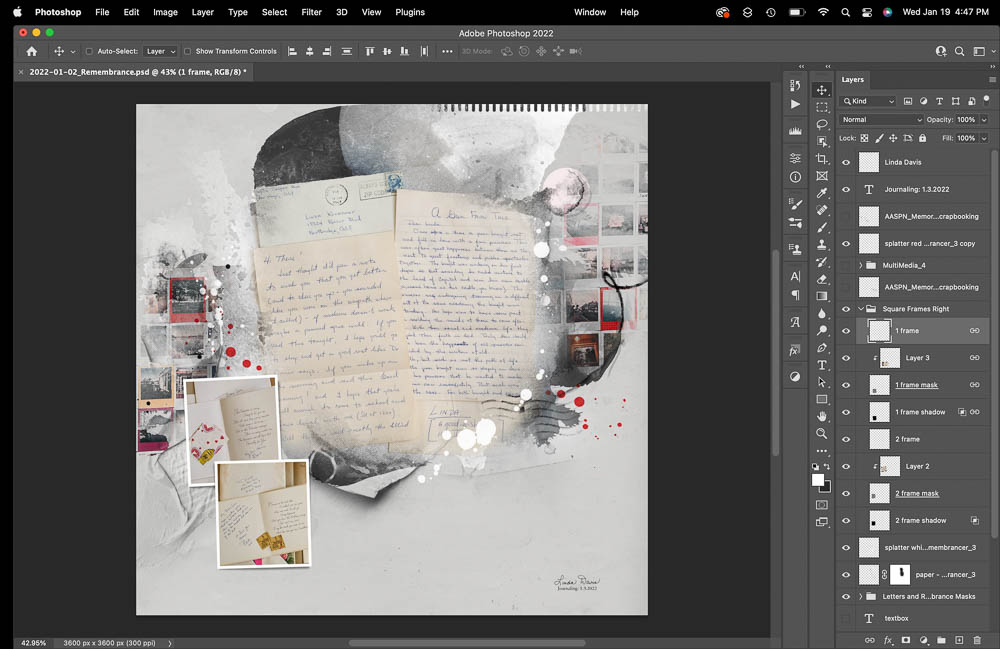Image resolution: width=1000 pixels, height=649 pixels.
Task: Collapse the Square Frames Right group
Action: click(x=861, y=309)
